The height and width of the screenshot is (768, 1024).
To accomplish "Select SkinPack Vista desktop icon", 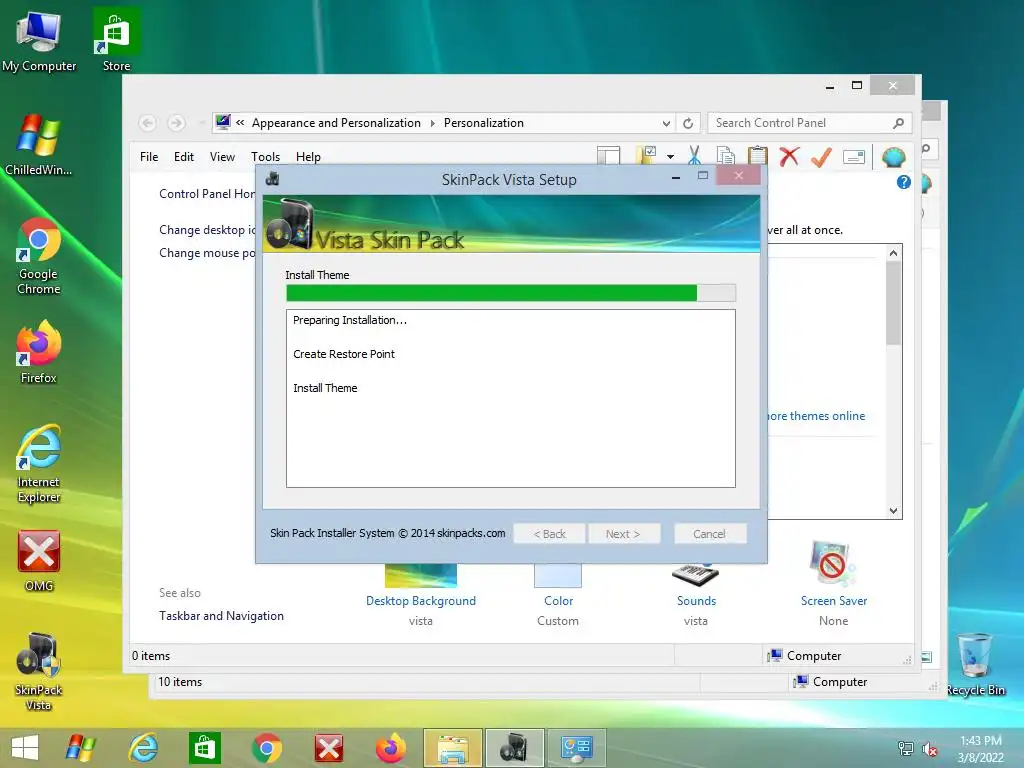I will coord(39,671).
